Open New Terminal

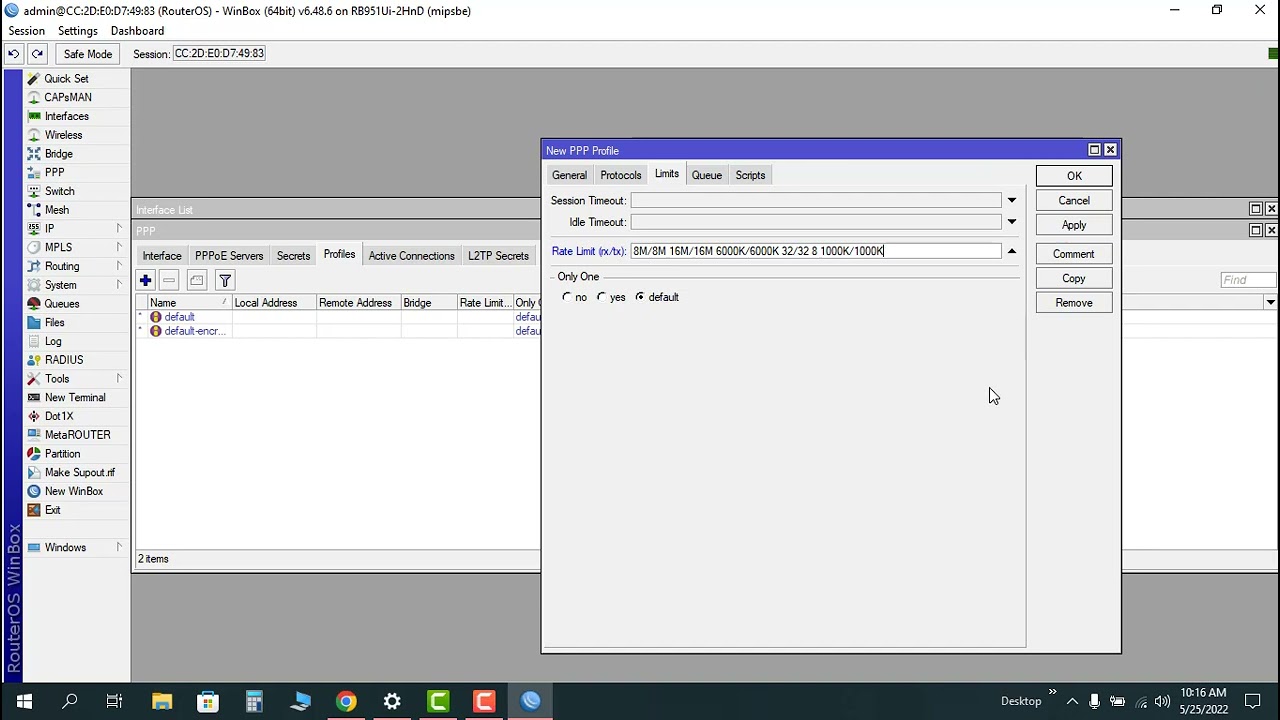pos(74,397)
